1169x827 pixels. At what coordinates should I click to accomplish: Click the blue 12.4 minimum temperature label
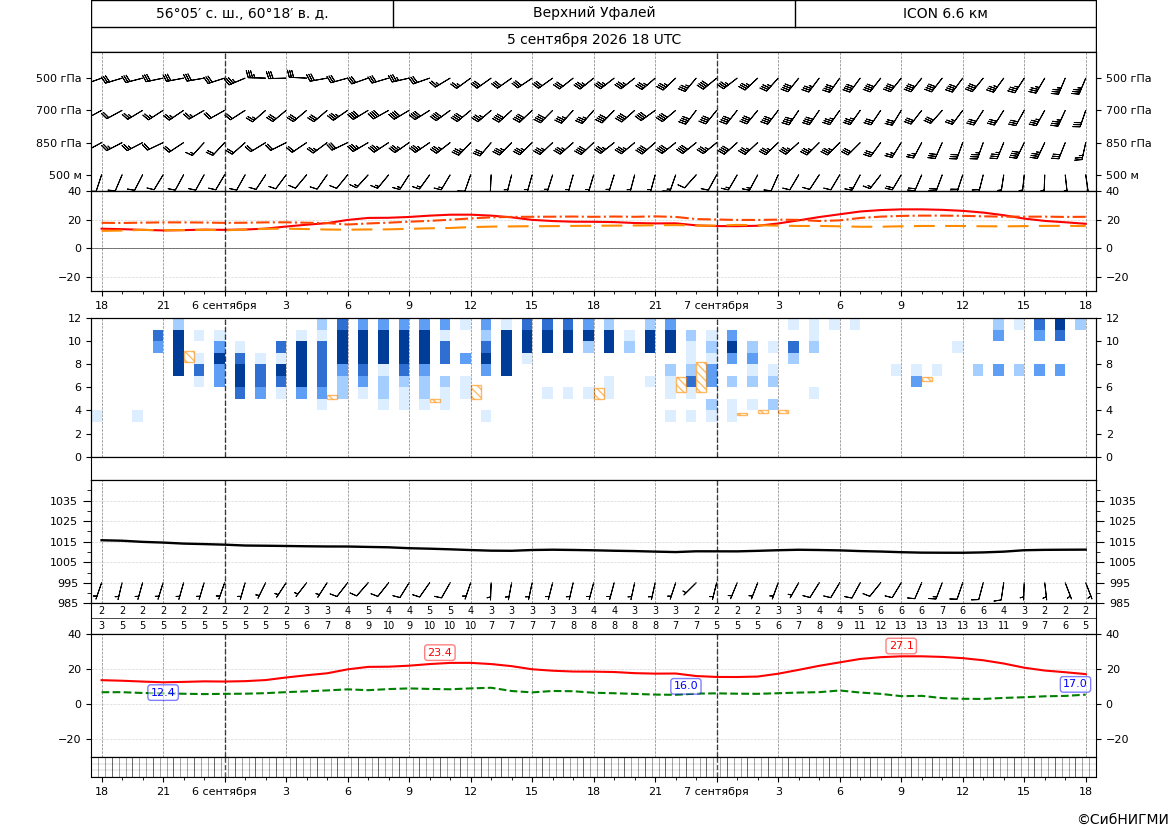pos(163,693)
